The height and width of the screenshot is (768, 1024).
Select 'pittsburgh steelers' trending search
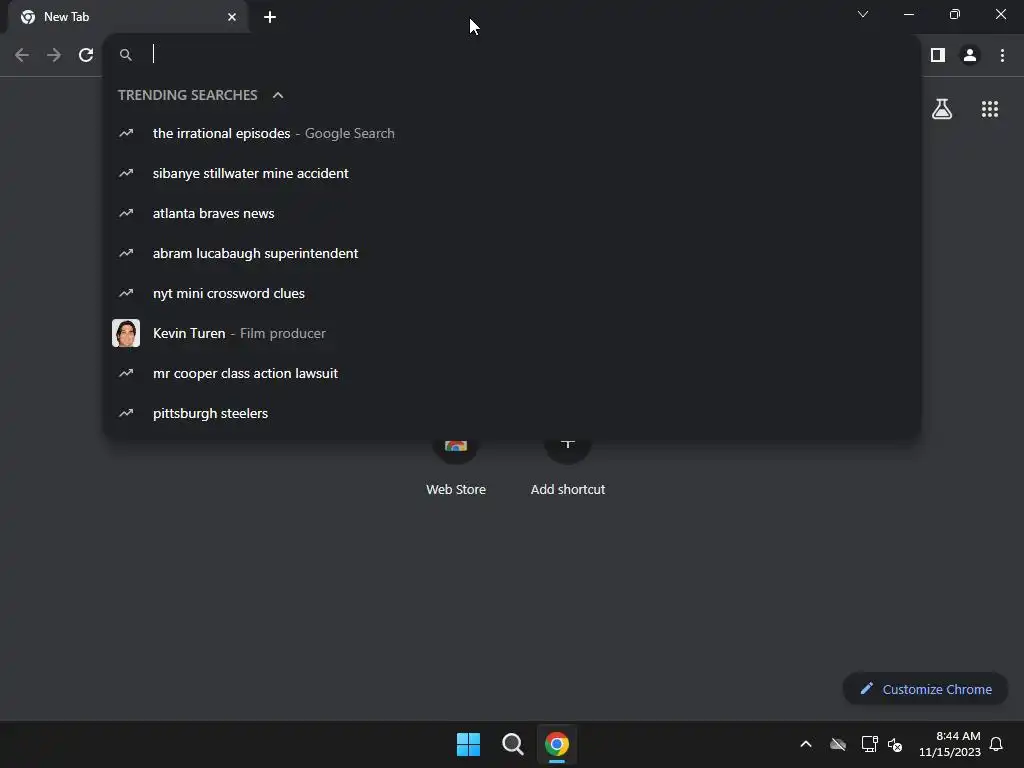click(513, 413)
